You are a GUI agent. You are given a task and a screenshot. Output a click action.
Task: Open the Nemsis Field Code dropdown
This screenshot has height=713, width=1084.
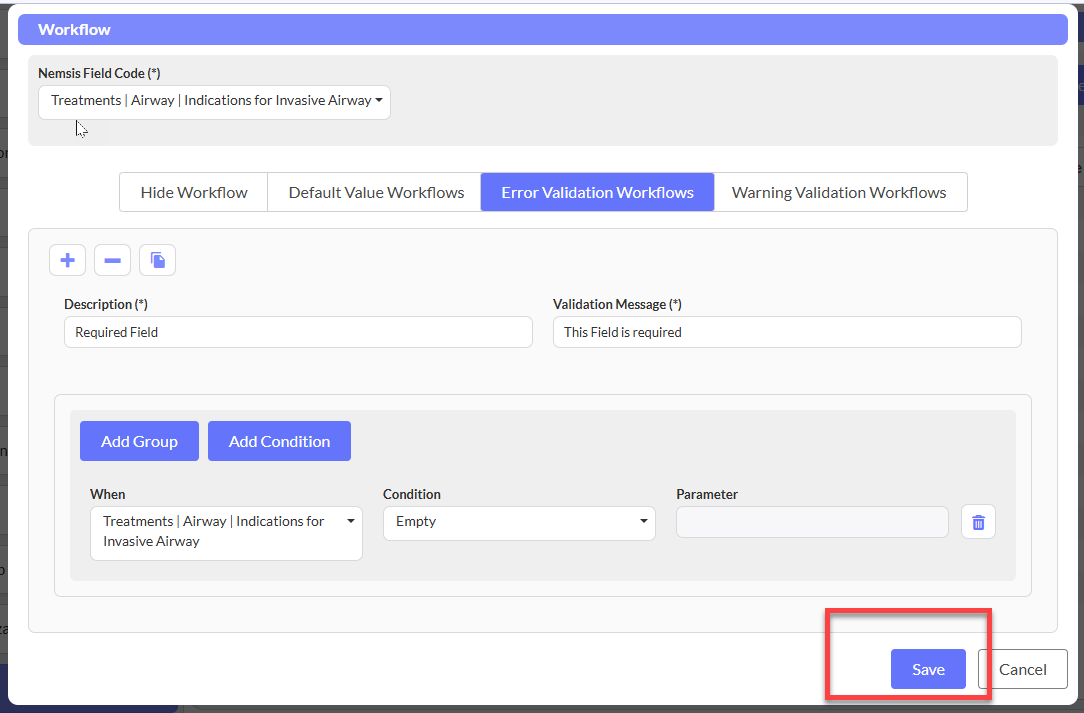point(214,101)
